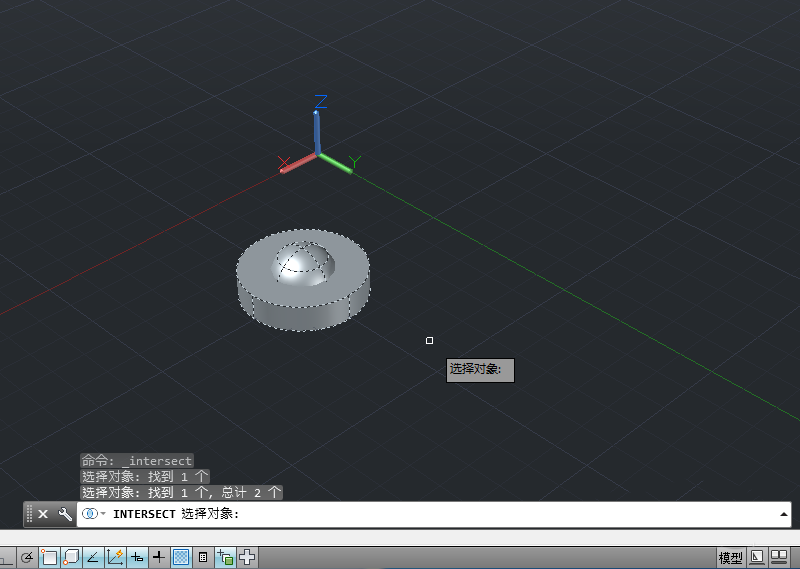Click '选择对象: 找到 1 个' history line
Screen dimensions: 800x569
[x=145, y=476]
